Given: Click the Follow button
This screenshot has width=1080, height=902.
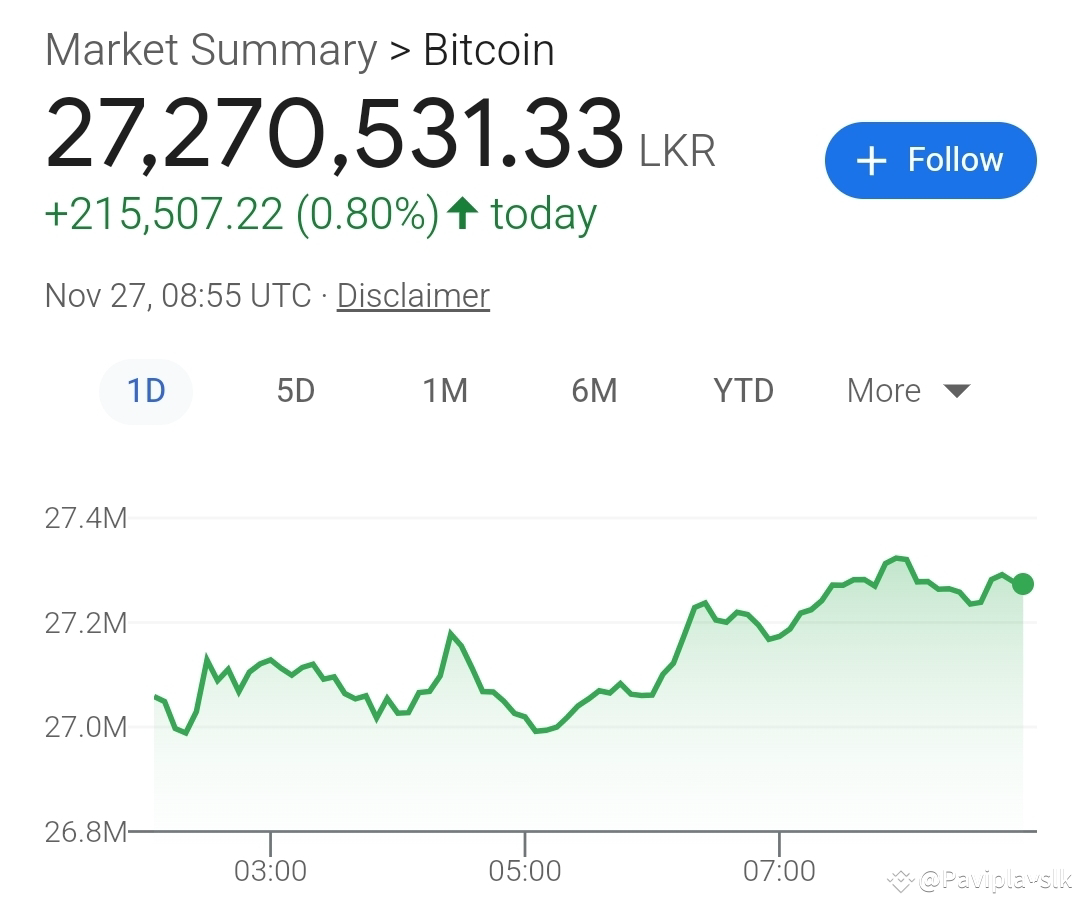Looking at the screenshot, I should point(931,160).
